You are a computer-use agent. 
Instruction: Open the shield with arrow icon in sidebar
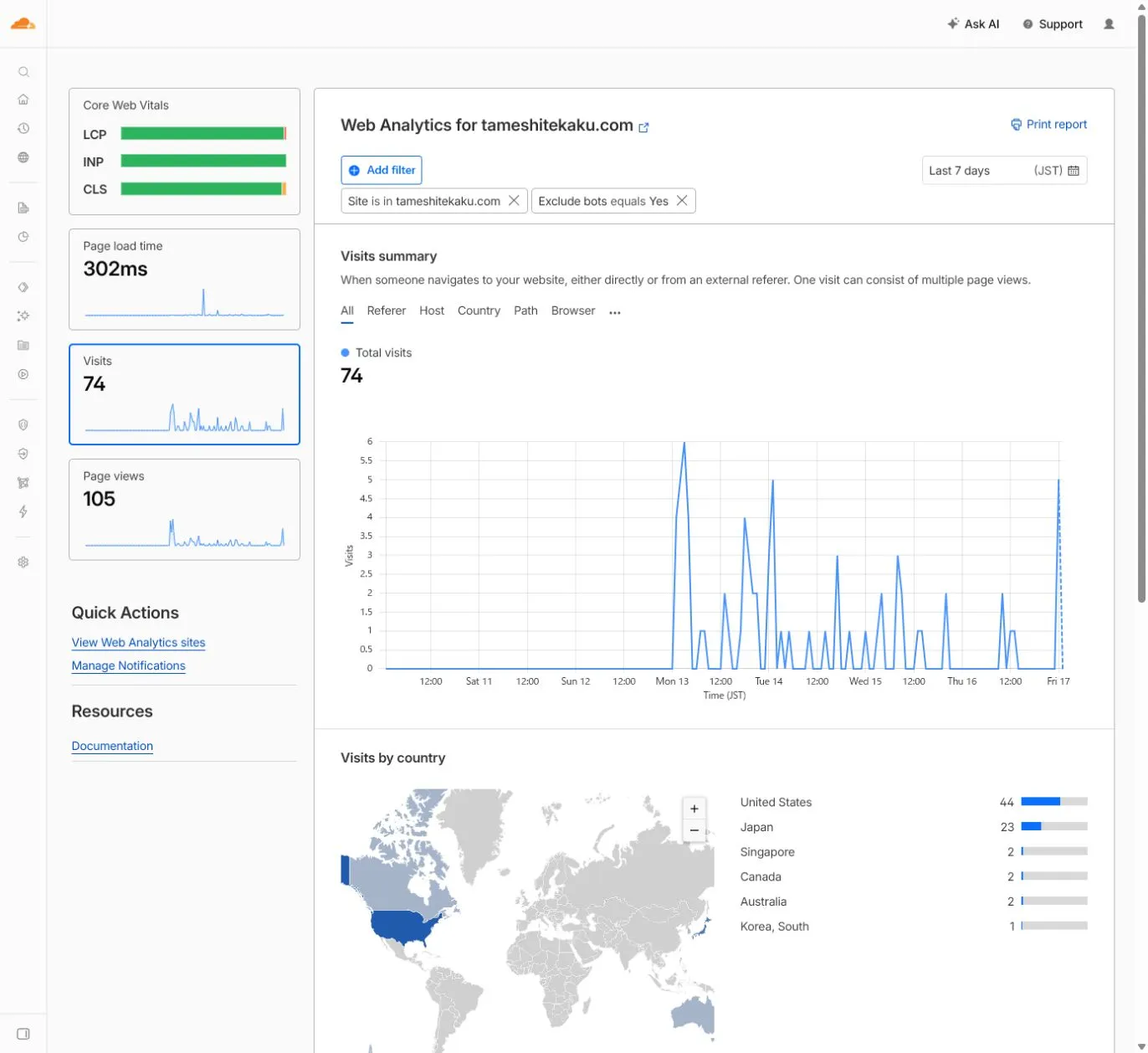pos(23,454)
